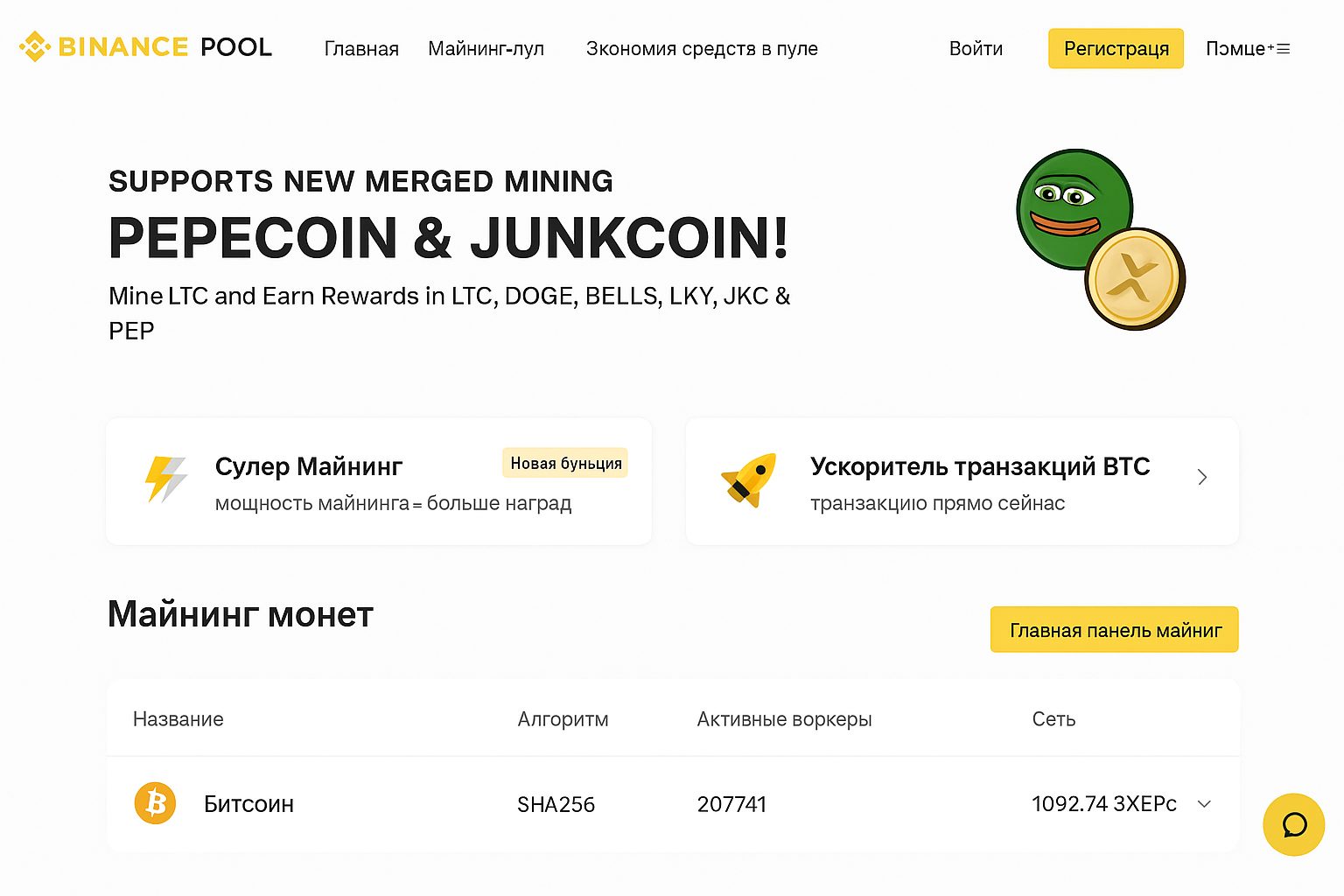Open Экономия средств в пуле menu
Image resolution: width=1344 pixels, height=896 pixels.
click(x=702, y=49)
